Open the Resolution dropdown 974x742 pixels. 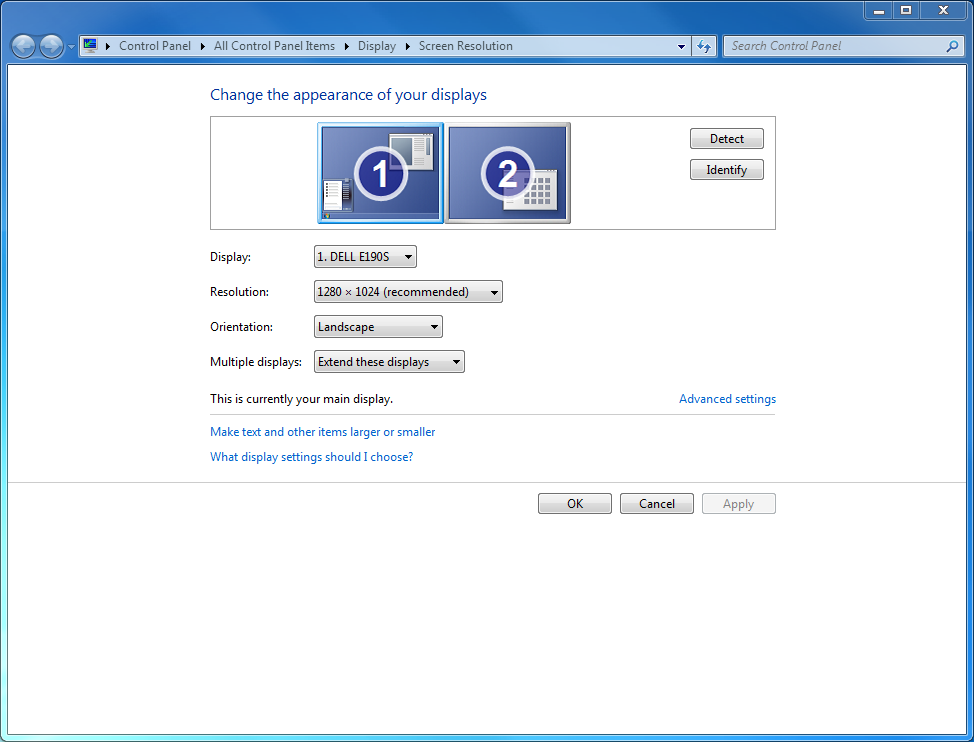(408, 292)
